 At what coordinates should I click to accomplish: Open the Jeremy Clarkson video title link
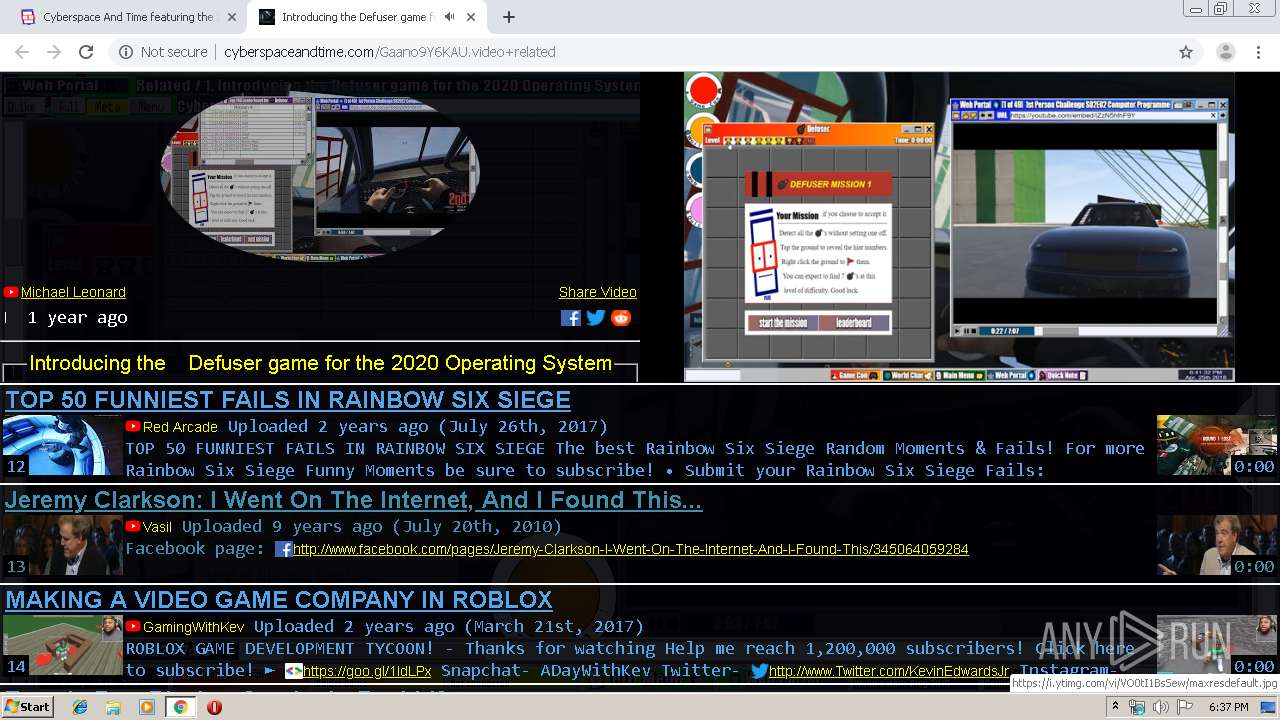[x=354, y=500]
